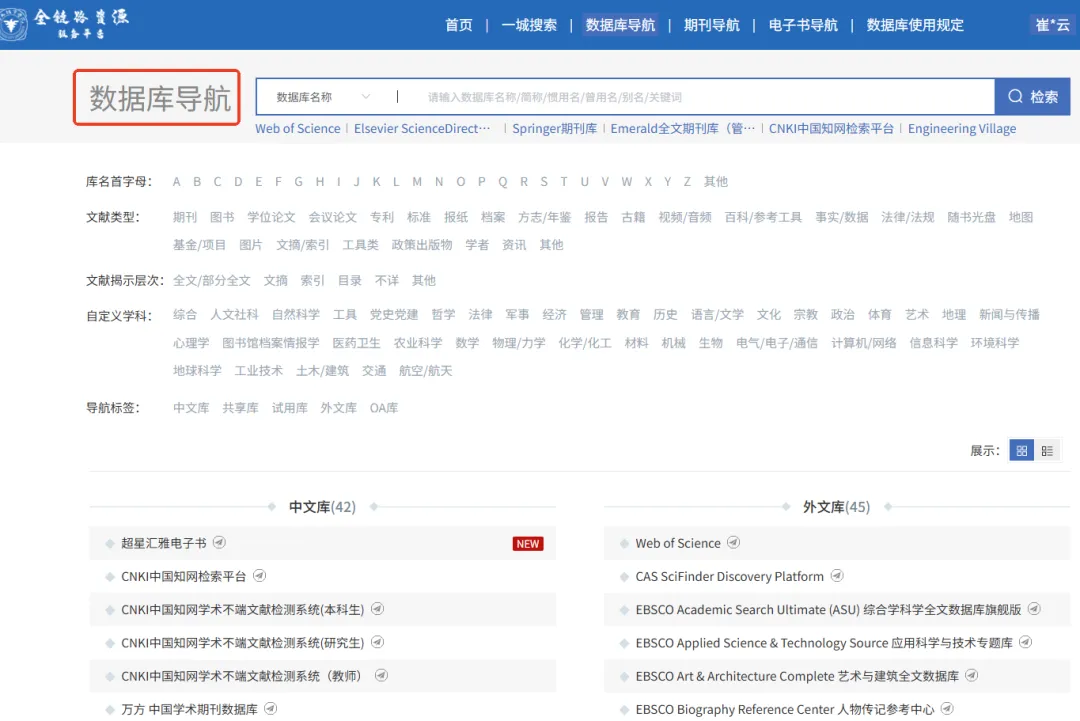This screenshot has width=1080, height=721.
Task: Click Springer期刊库 quick link
Action: tap(554, 129)
